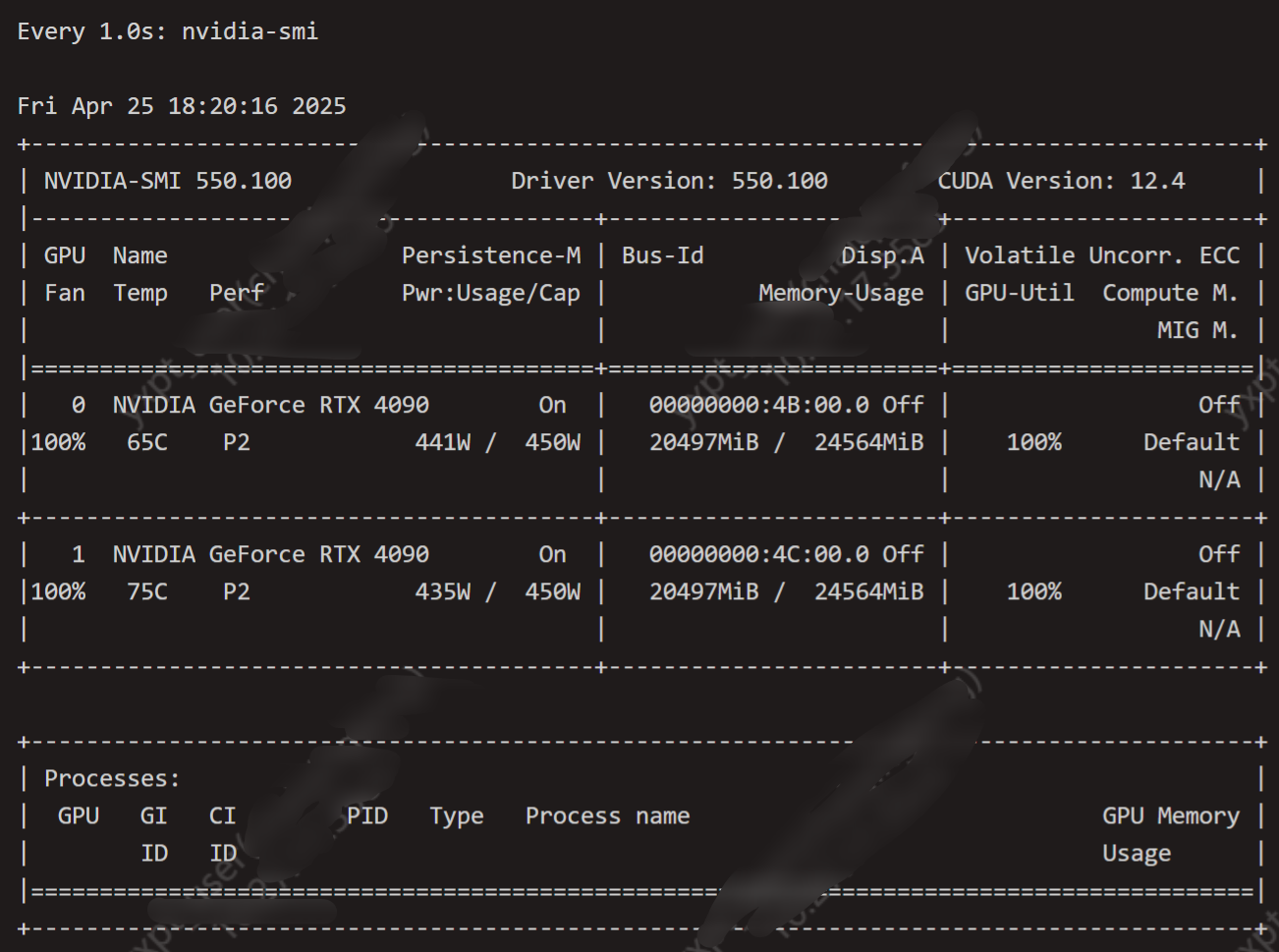Click the 'GPU Memory' column header
This screenshot has width=1279, height=952.
[x=1171, y=815]
